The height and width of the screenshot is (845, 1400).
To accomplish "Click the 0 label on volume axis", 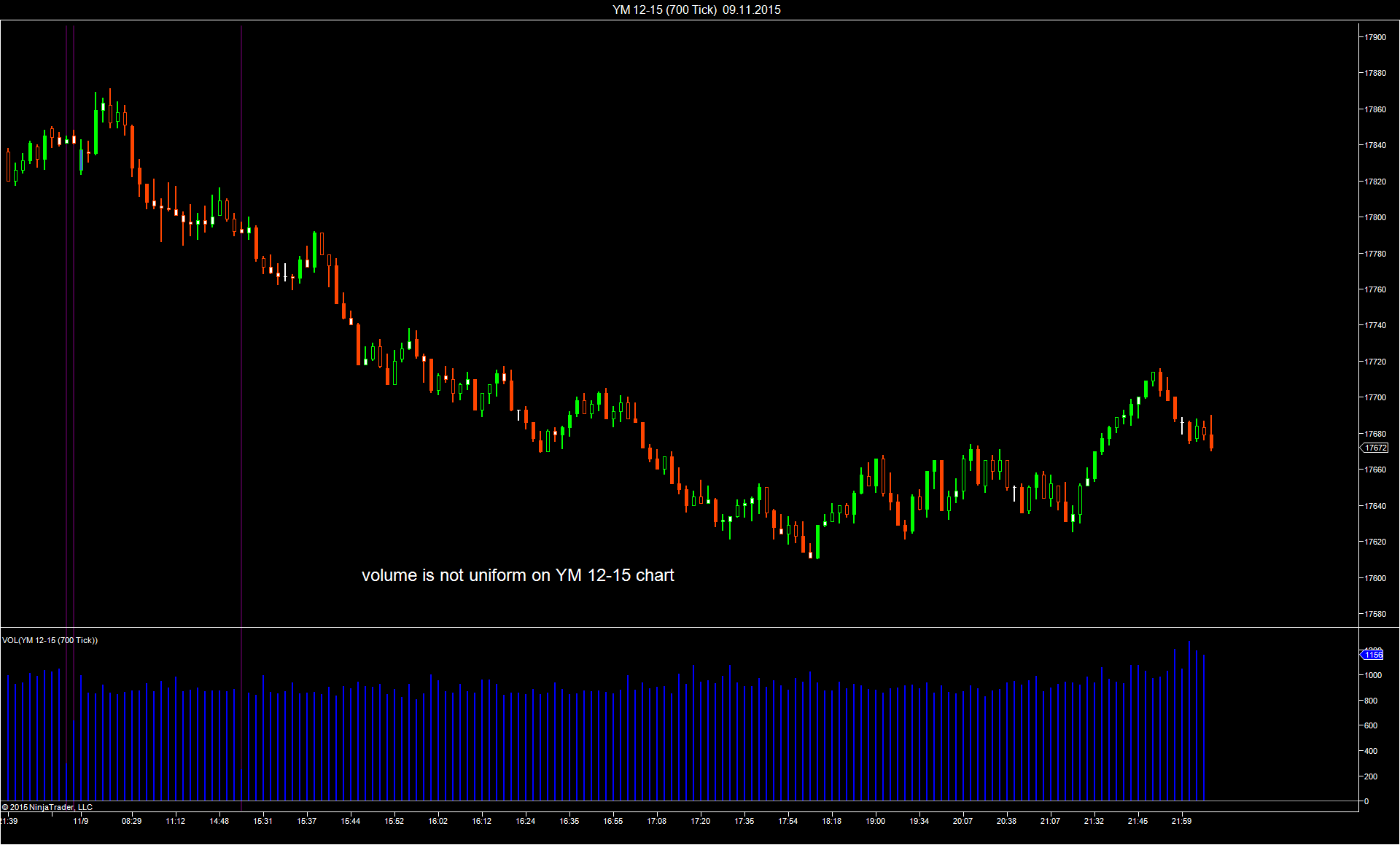I will (1366, 801).
